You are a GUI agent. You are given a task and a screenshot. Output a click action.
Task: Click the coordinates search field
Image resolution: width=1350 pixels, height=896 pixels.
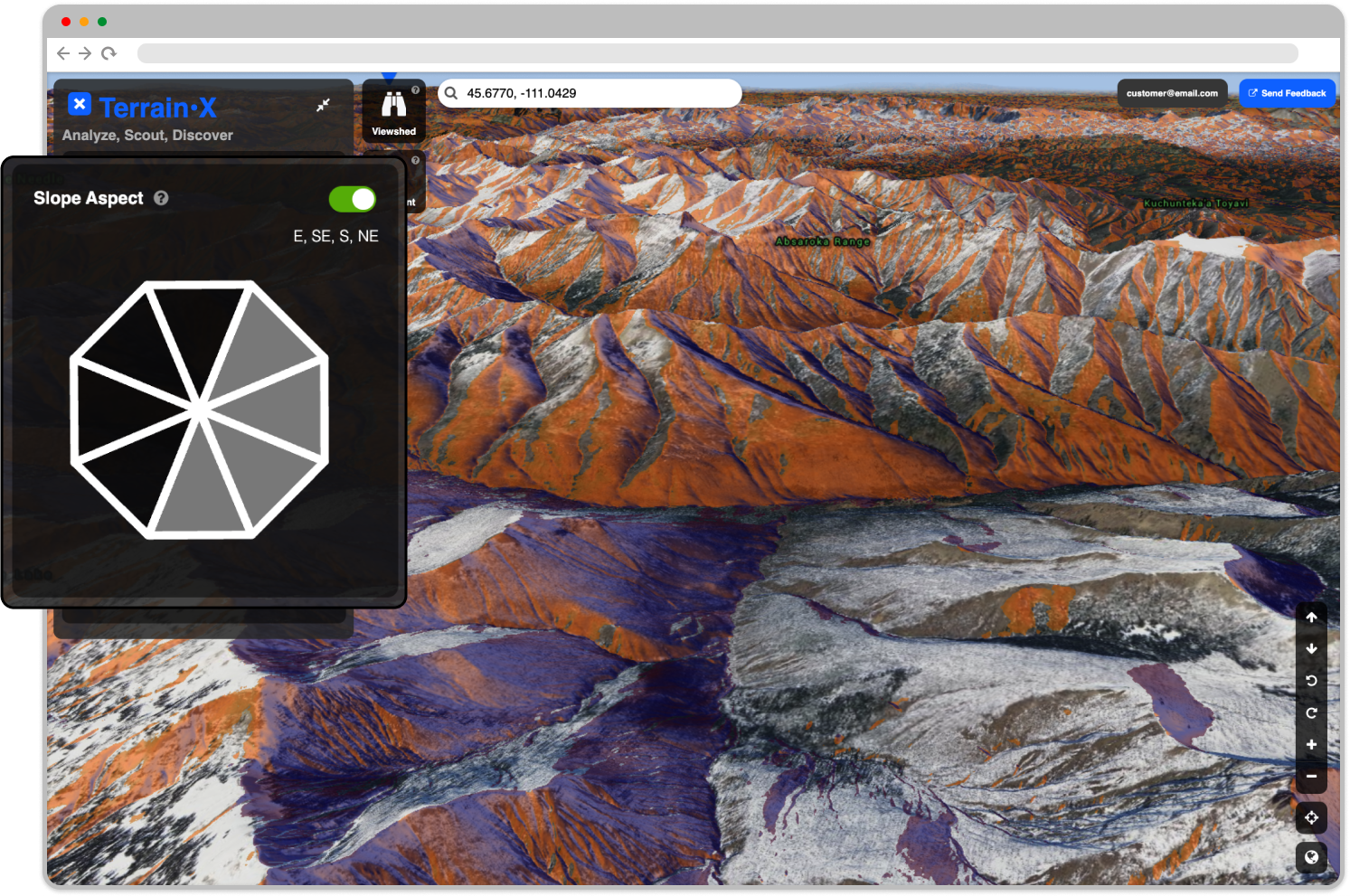[x=588, y=93]
